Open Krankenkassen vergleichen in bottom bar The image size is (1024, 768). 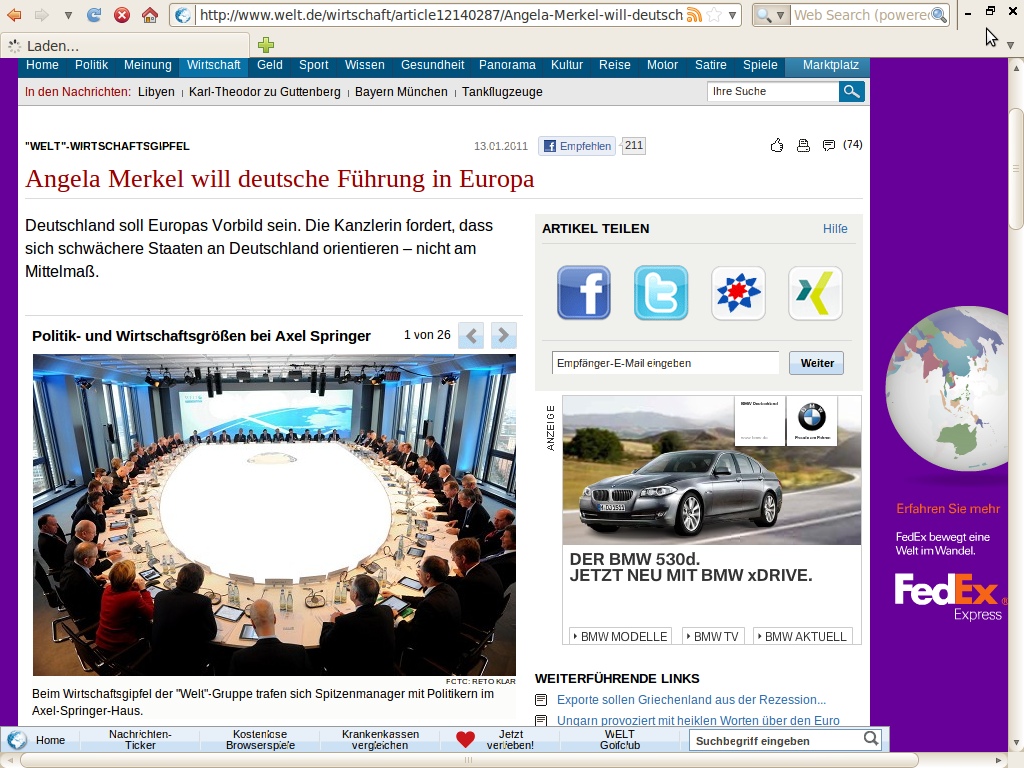coord(380,740)
